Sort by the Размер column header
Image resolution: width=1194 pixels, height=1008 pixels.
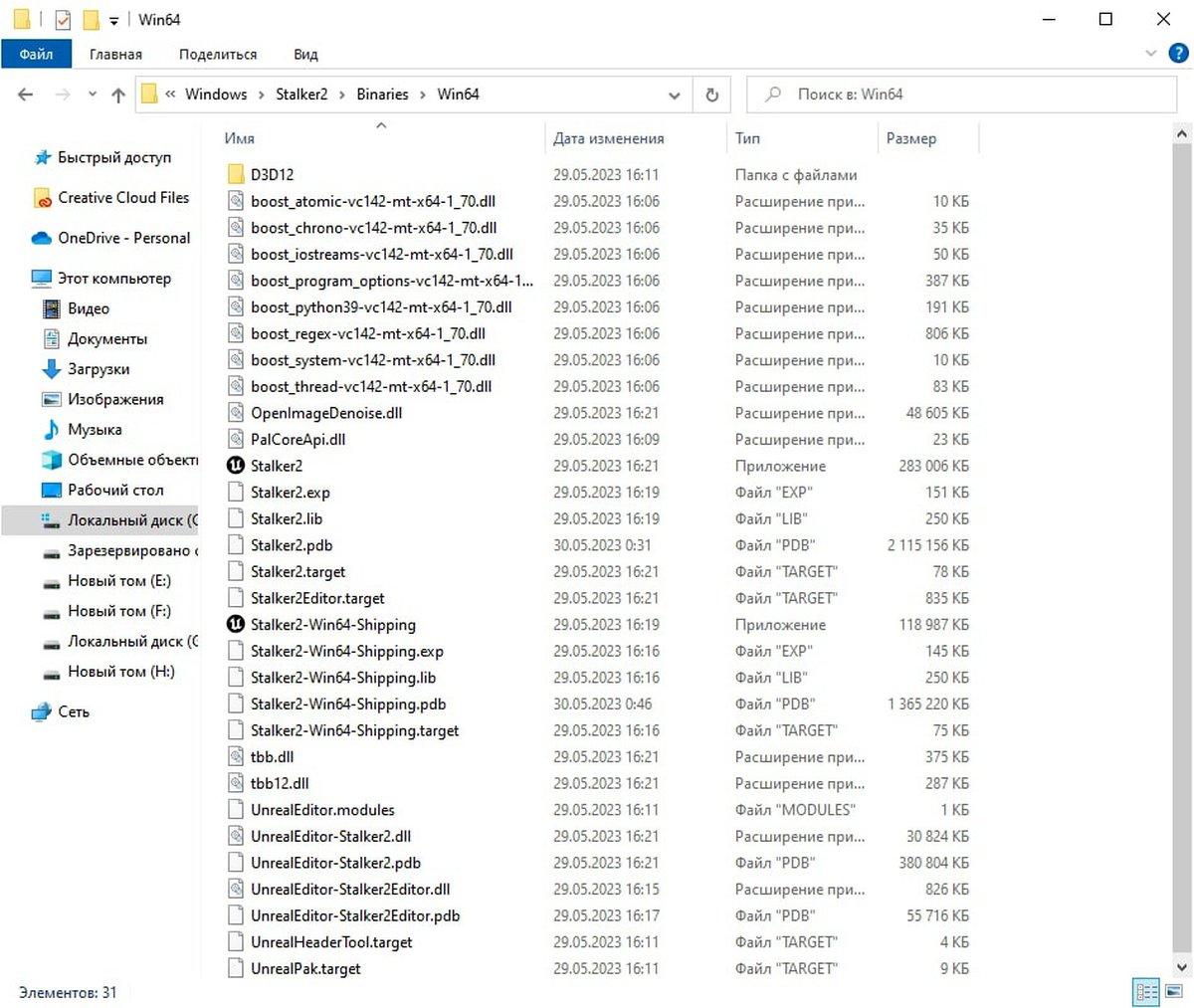[x=910, y=138]
